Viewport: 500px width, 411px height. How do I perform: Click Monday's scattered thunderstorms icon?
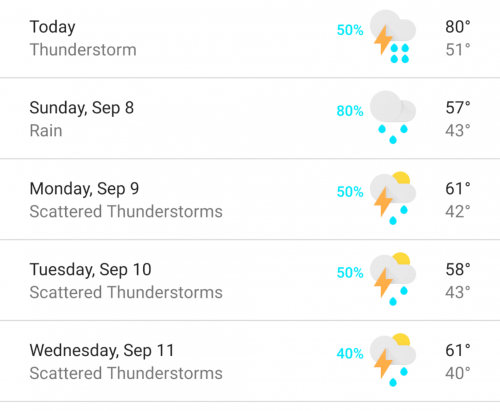coord(393,198)
